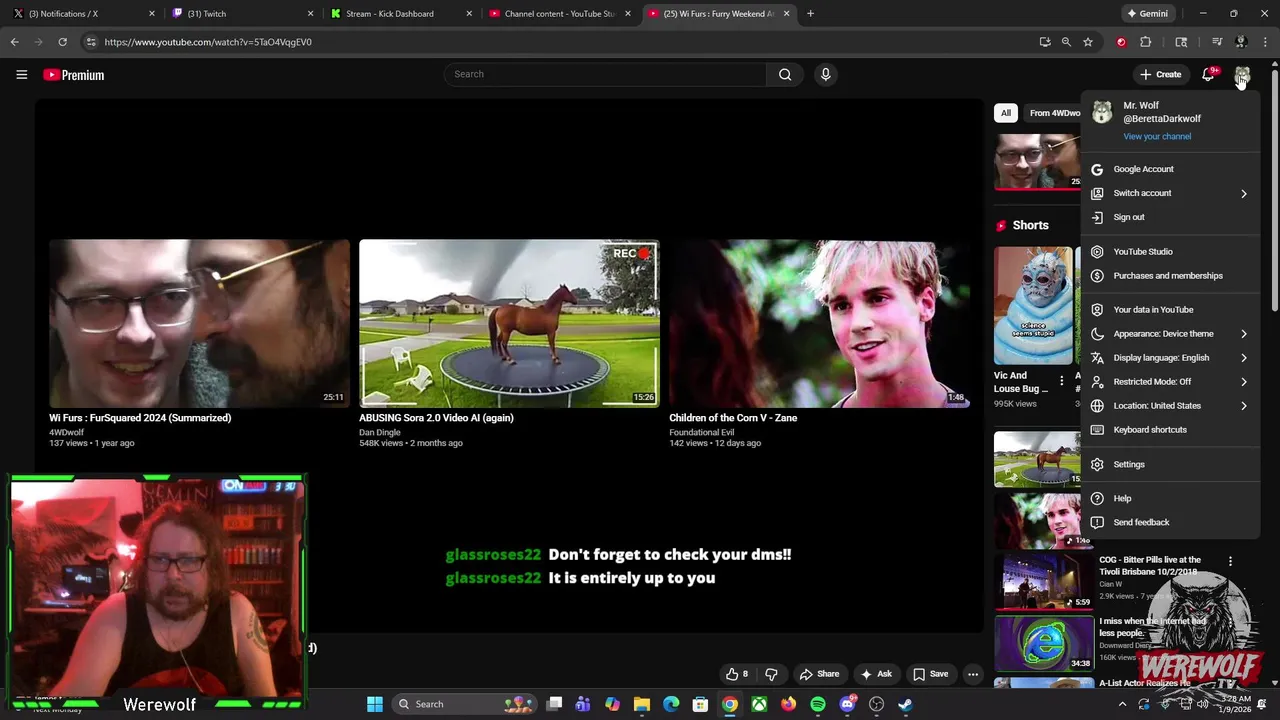Click View your channel link

(x=1157, y=137)
